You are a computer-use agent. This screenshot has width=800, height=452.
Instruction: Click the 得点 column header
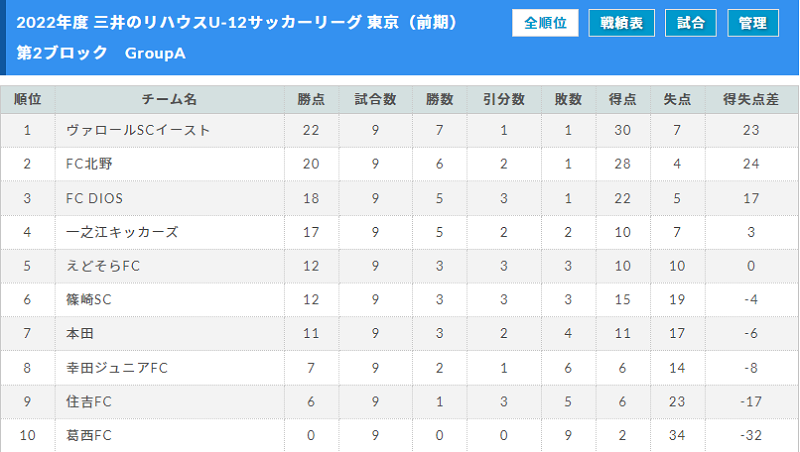[x=622, y=99]
